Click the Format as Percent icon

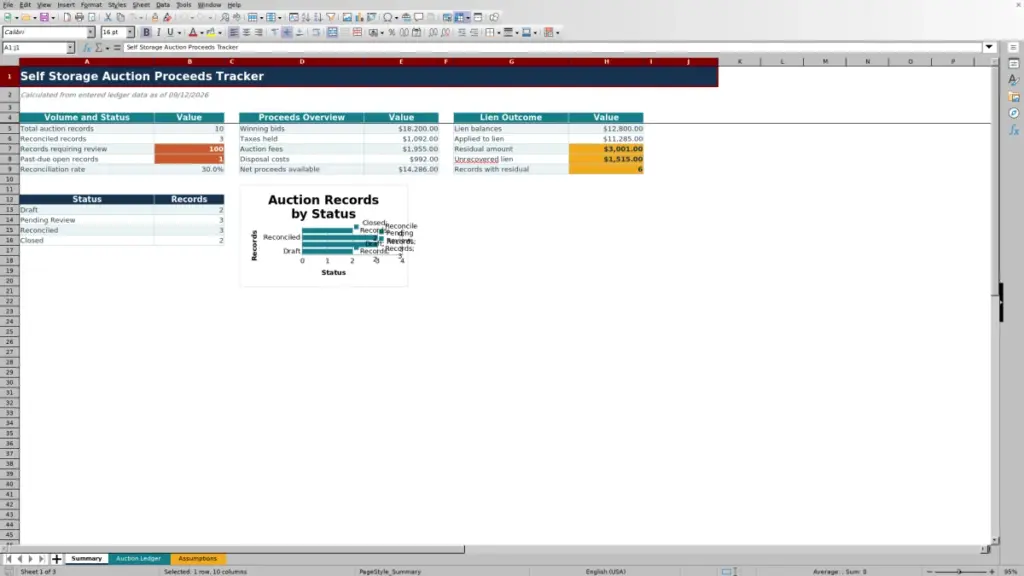point(392,33)
